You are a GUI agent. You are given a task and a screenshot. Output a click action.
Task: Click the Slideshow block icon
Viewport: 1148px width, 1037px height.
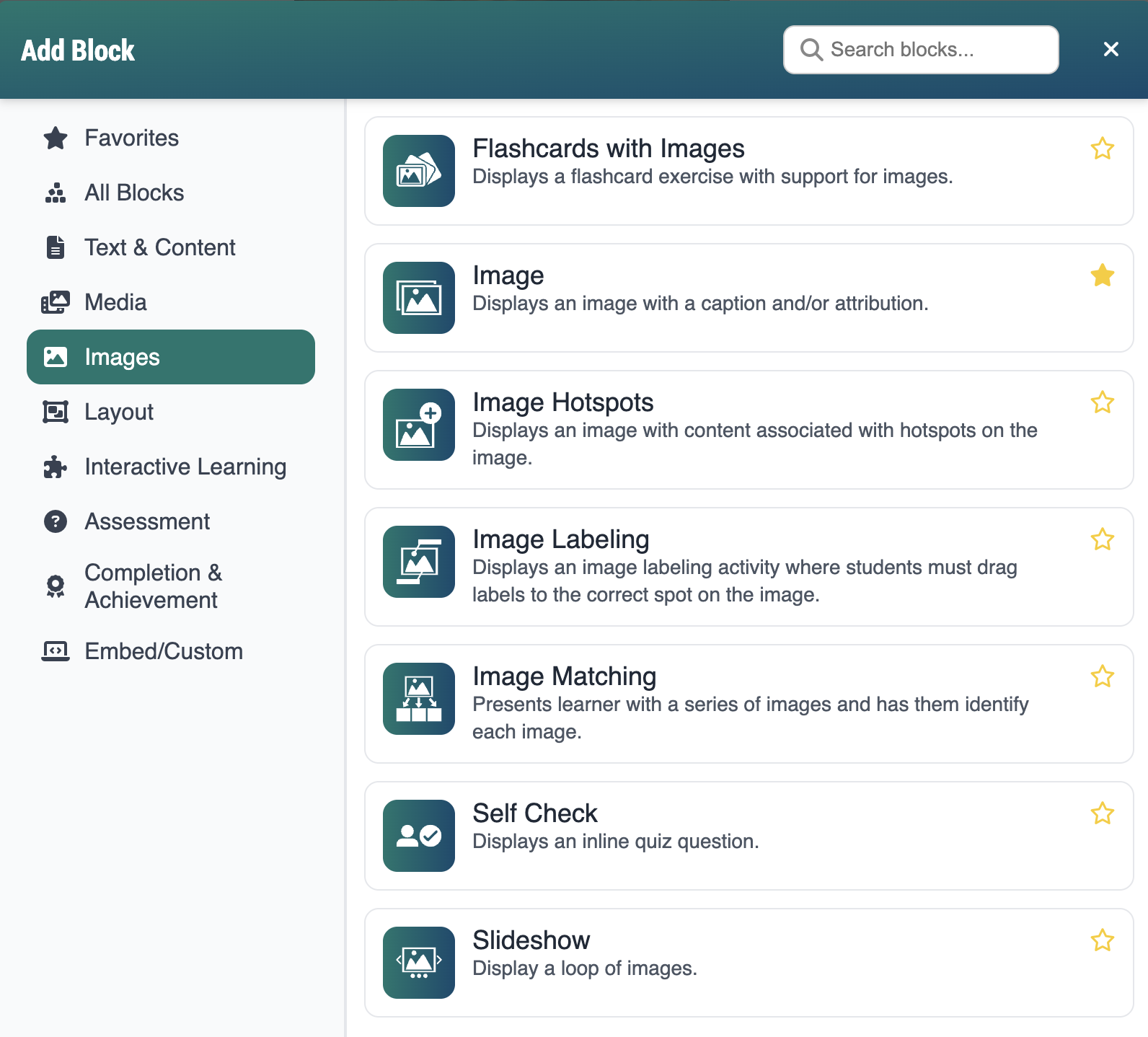419,963
